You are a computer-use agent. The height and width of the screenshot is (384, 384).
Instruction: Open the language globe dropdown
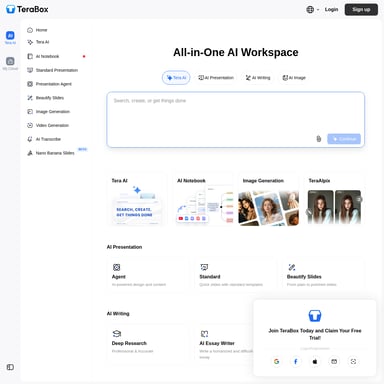click(x=313, y=10)
